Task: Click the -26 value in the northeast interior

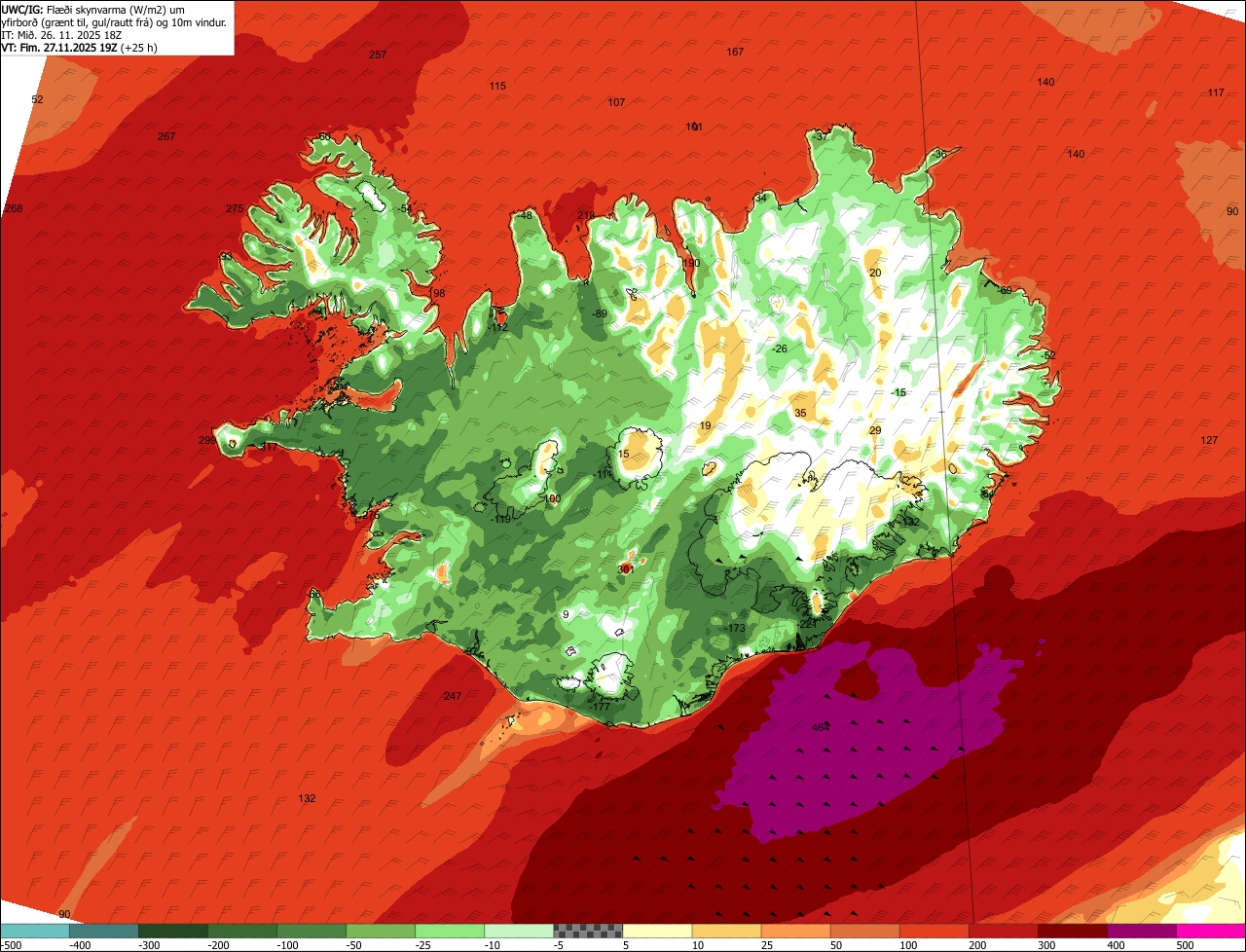Action: click(779, 348)
